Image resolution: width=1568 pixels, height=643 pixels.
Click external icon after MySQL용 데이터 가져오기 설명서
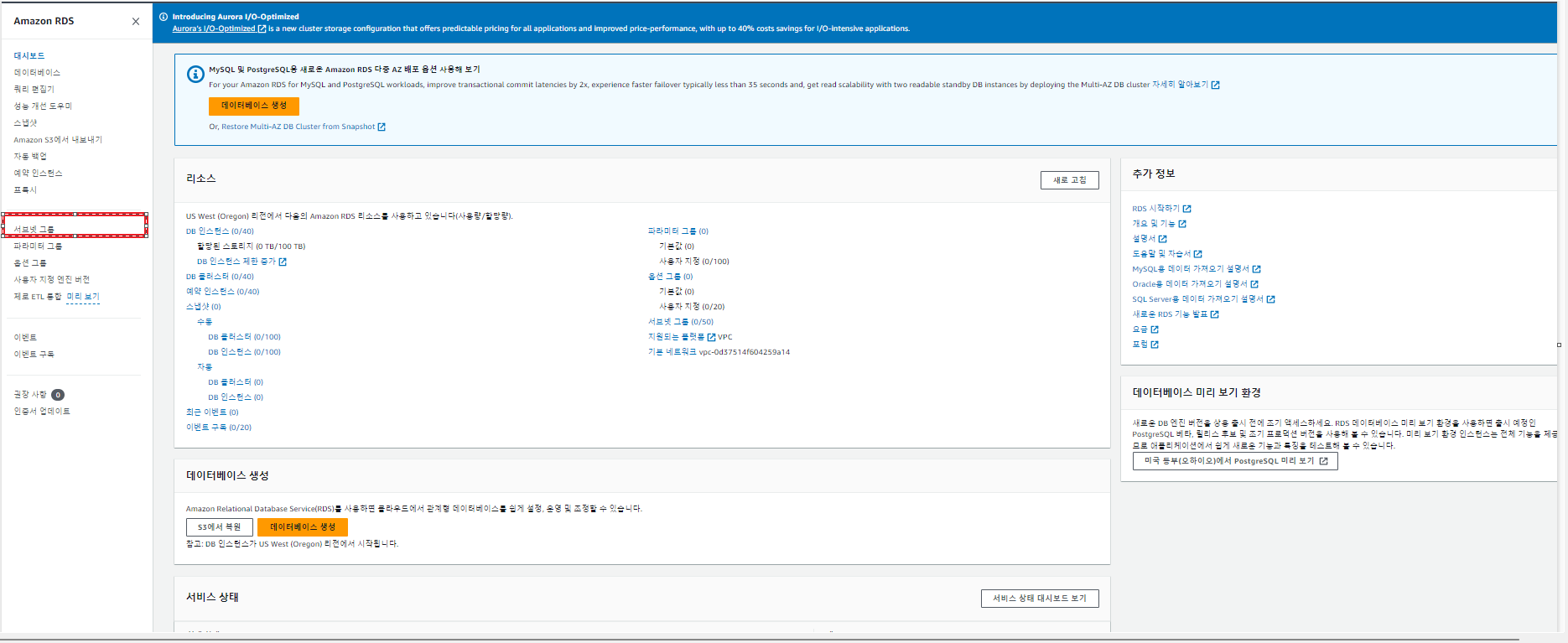pos(1256,269)
